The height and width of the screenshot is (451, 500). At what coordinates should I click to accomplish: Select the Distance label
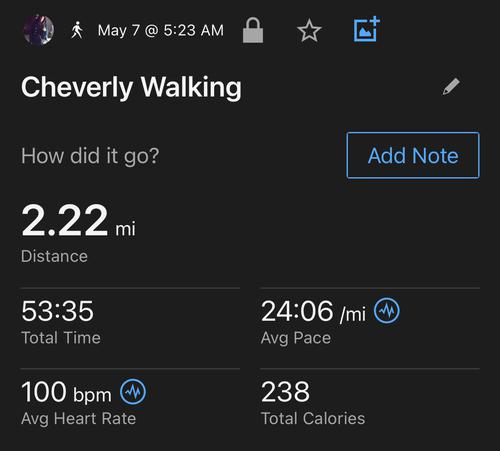click(x=54, y=256)
